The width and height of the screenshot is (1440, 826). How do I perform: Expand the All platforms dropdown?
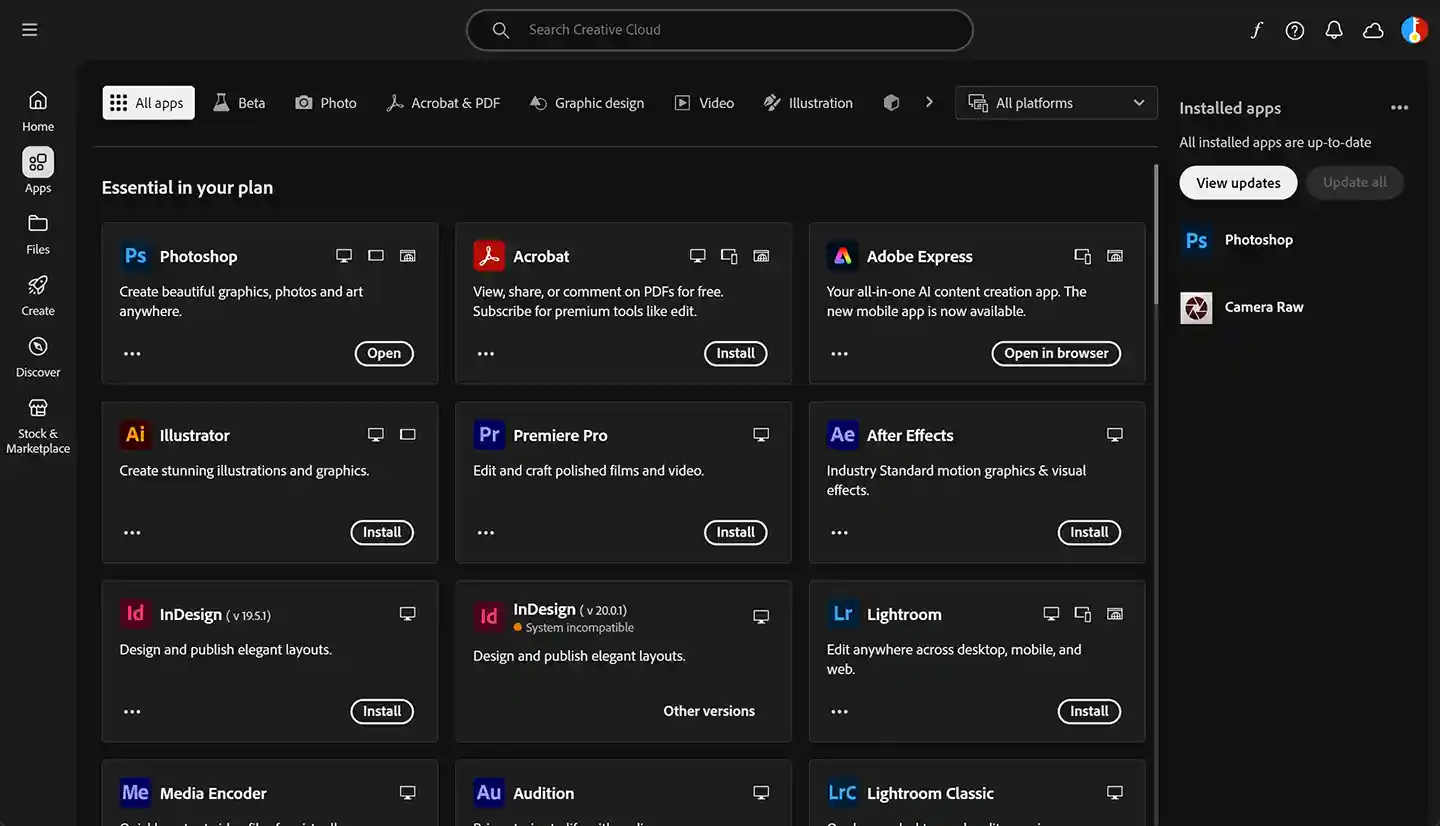coord(1056,103)
